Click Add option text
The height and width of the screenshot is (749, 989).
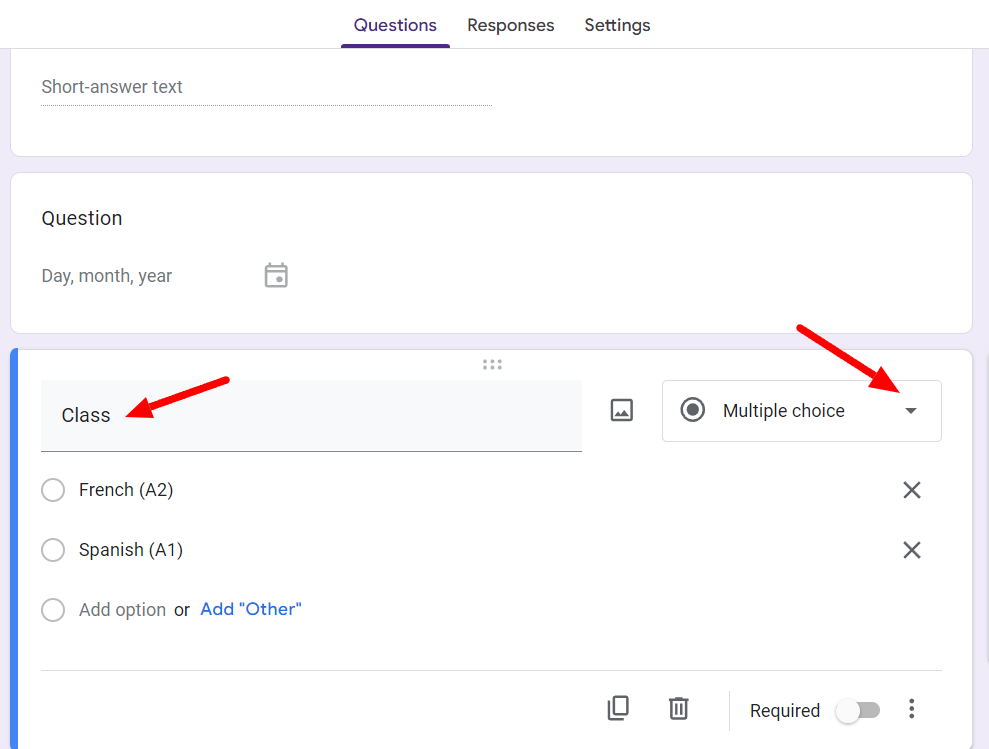pyautogui.click(x=122, y=610)
